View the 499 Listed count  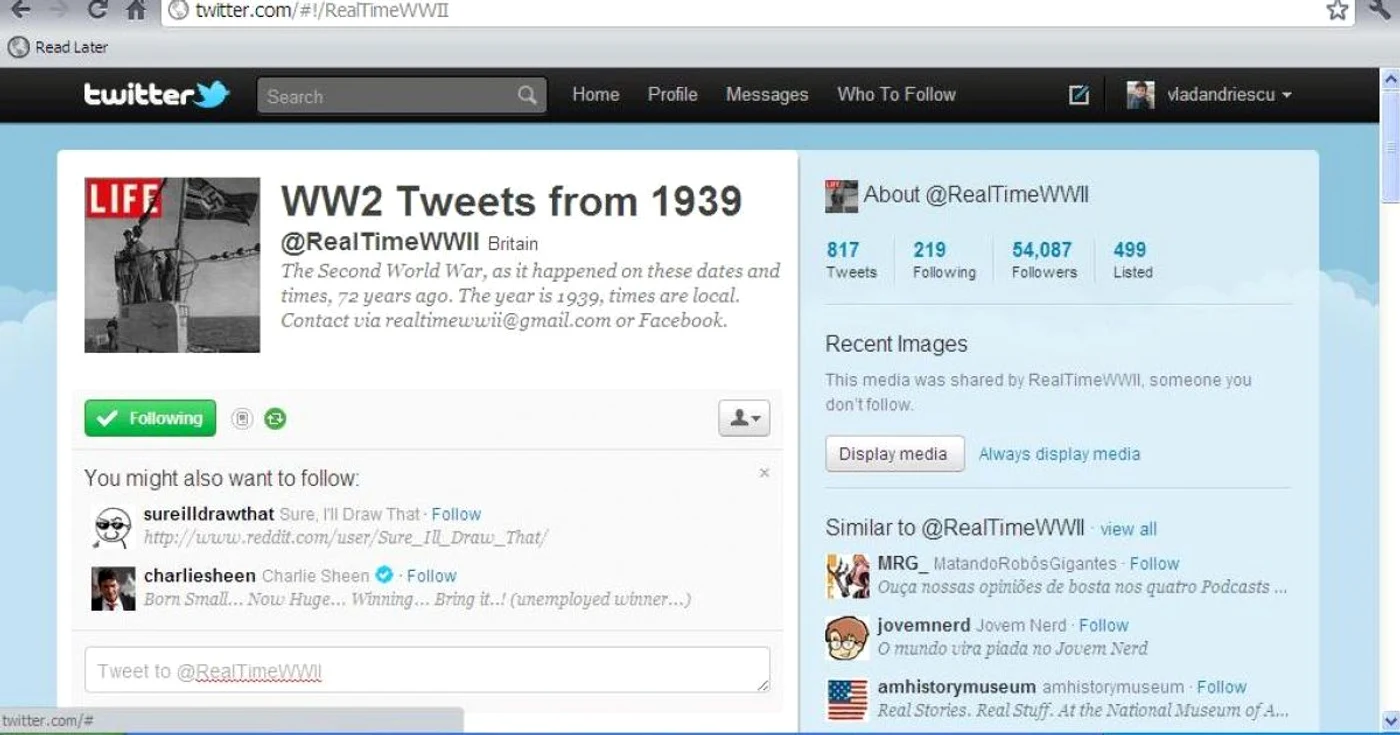click(x=1133, y=259)
